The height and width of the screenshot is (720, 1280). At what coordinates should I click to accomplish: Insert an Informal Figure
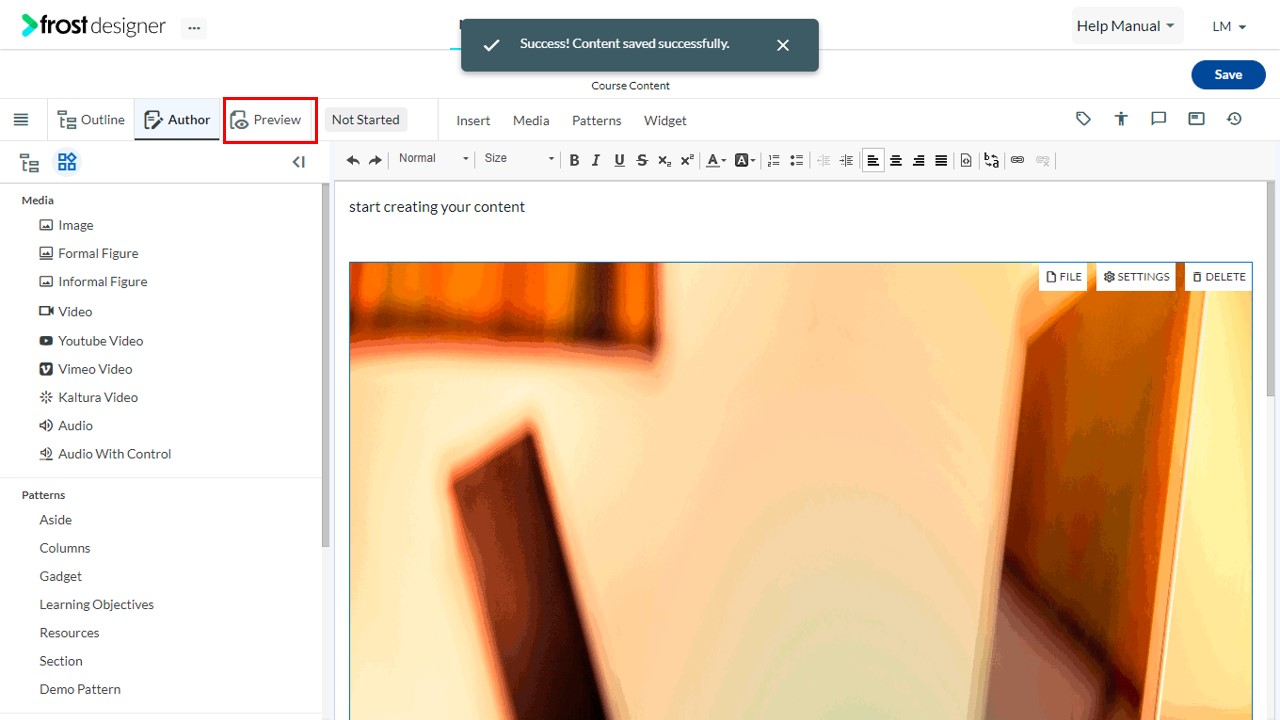pos(93,282)
